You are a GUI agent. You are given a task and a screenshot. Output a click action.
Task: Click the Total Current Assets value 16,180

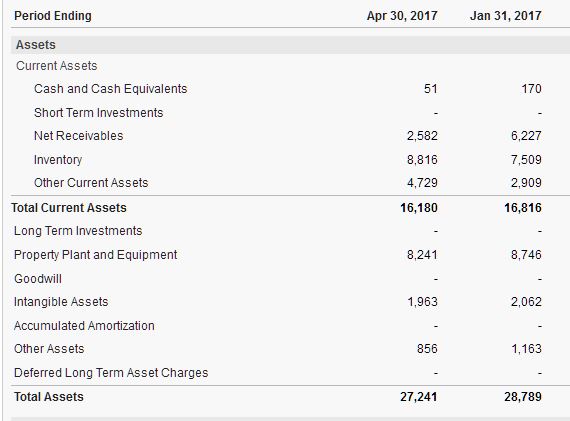coord(419,208)
